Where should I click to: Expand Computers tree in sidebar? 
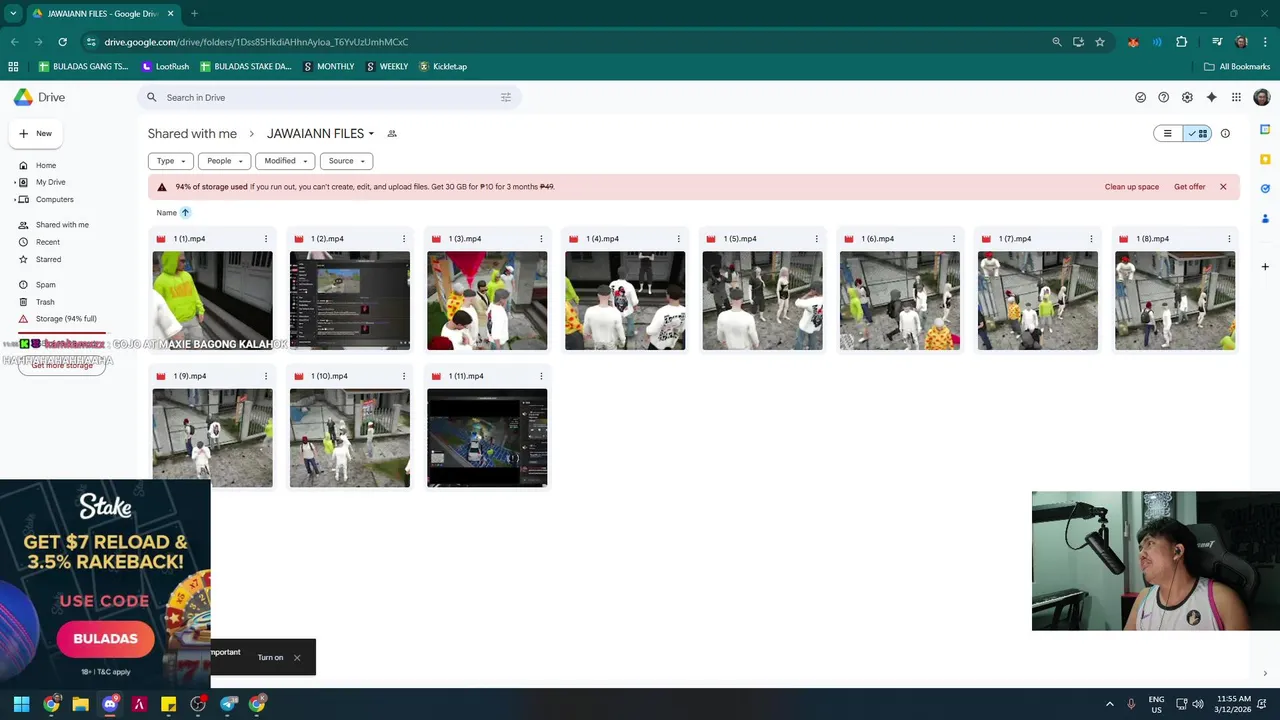pyautogui.click(x=14, y=199)
